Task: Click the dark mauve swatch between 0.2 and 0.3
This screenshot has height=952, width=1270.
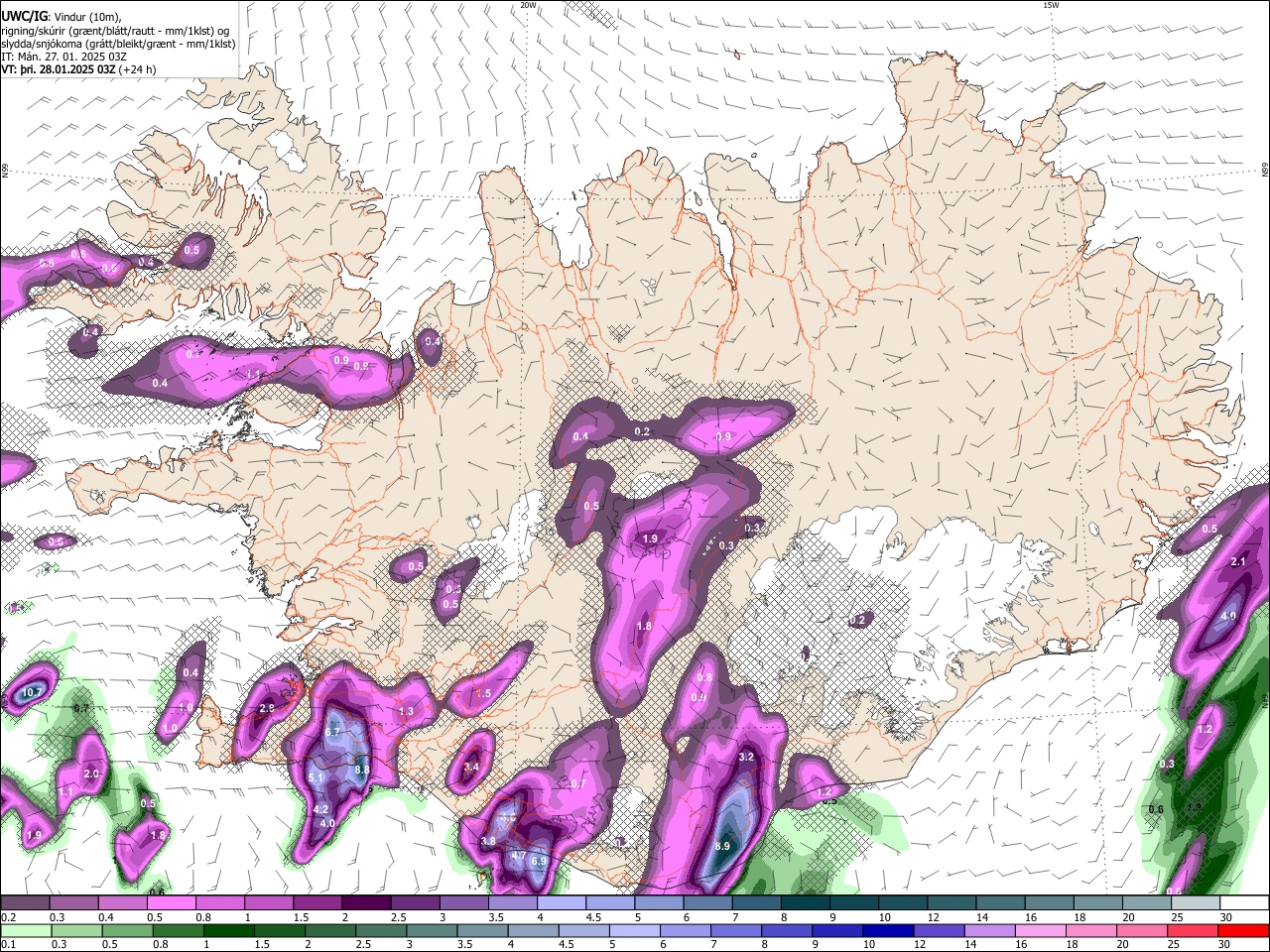Action: point(25,902)
